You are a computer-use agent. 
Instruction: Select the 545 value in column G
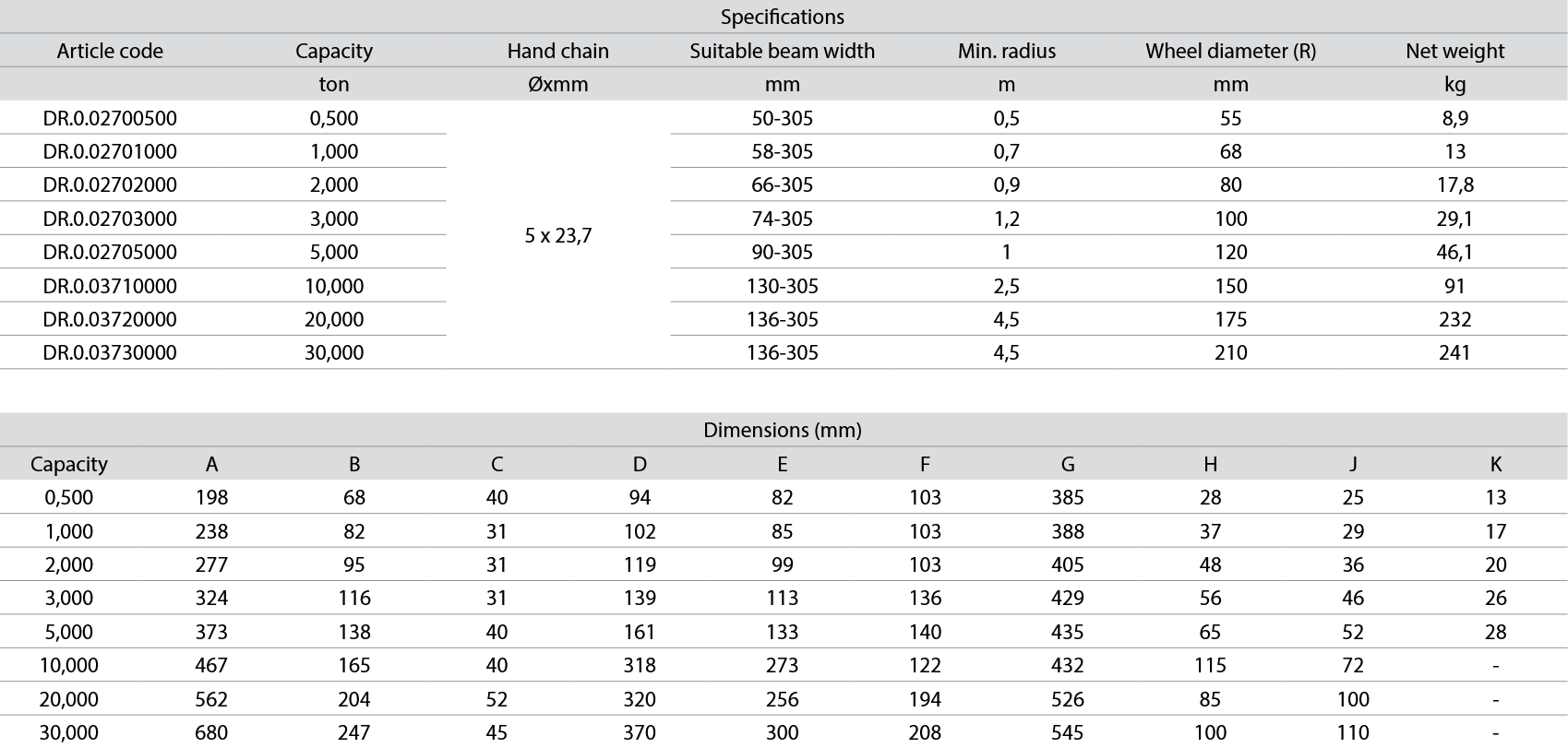[x=1067, y=732]
